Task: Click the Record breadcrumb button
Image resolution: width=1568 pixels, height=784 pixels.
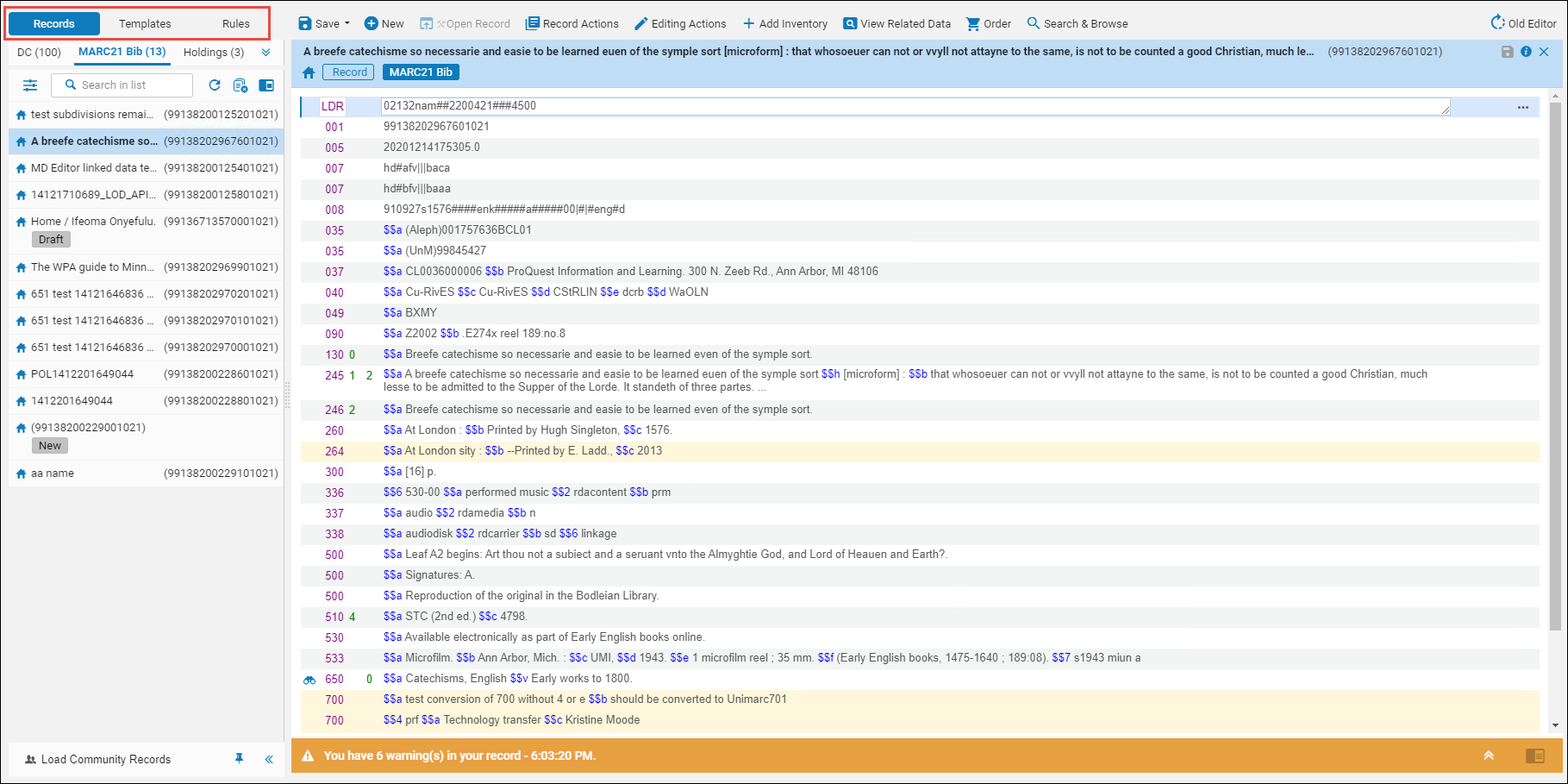Action: pyautogui.click(x=349, y=72)
